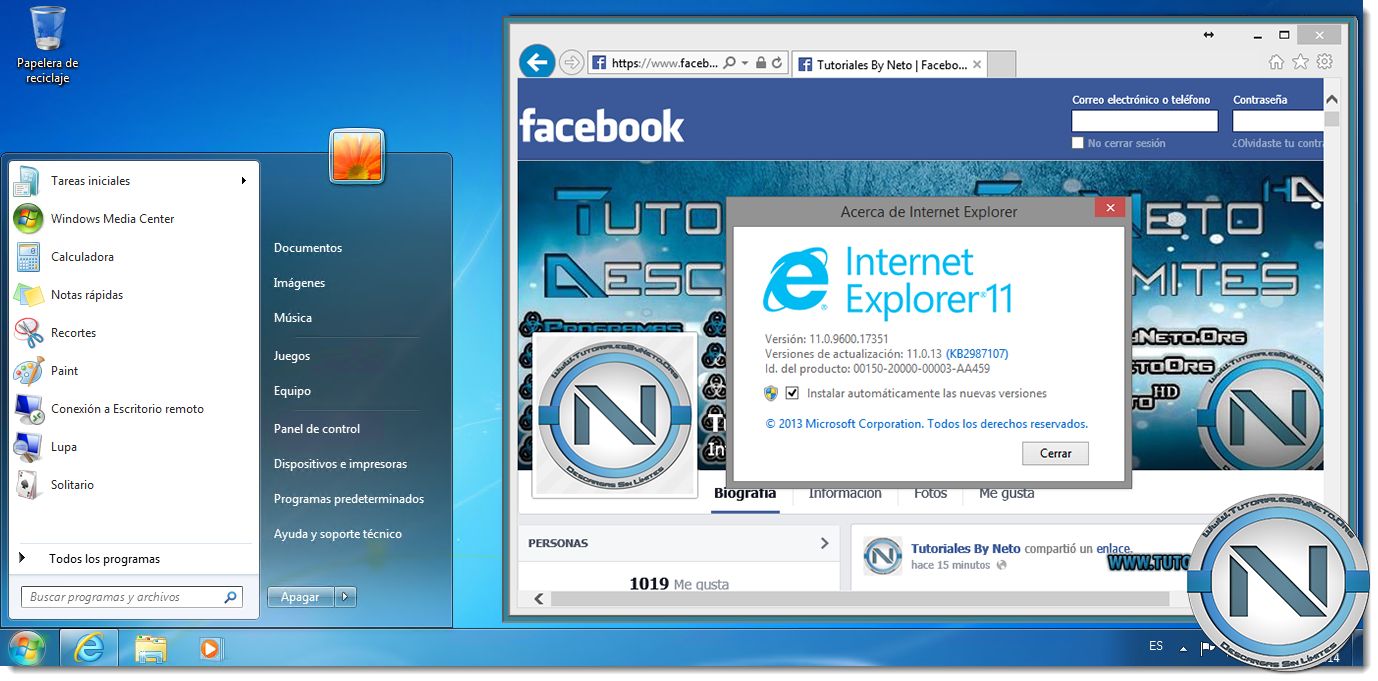This screenshot has width=1378, height=681.
Task: Open Equipo in Start menu
Action: point(292,391)
